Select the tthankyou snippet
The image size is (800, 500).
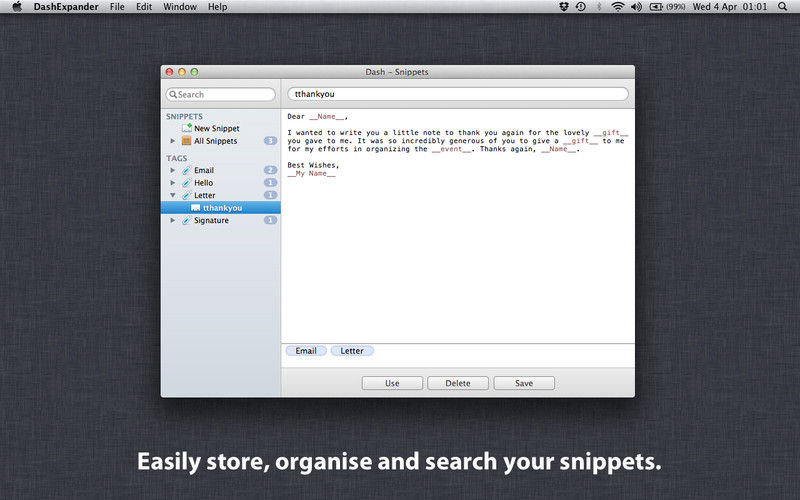pyautogui.click(x=220, y=208)
